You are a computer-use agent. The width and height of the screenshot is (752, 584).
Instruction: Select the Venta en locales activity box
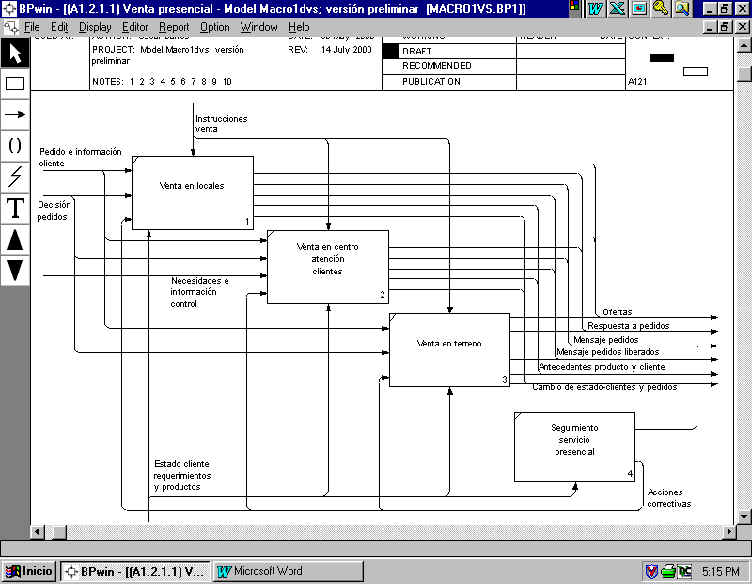click(x=193, y=193)
